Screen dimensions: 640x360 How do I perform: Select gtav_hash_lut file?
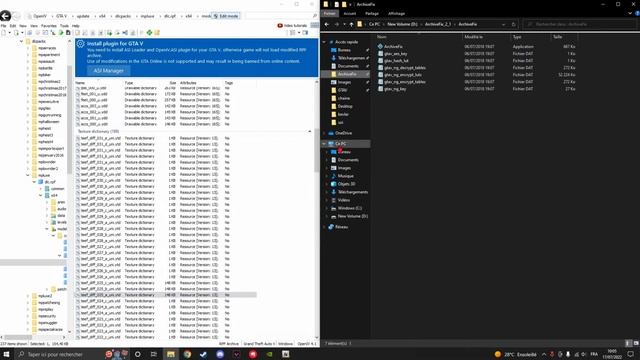click(396, 61)
